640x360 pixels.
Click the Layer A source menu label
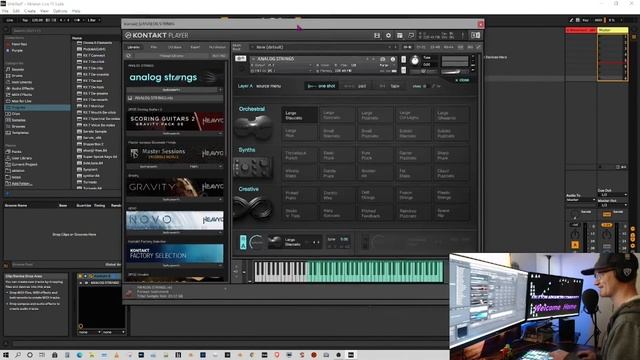tap(259, 86)
